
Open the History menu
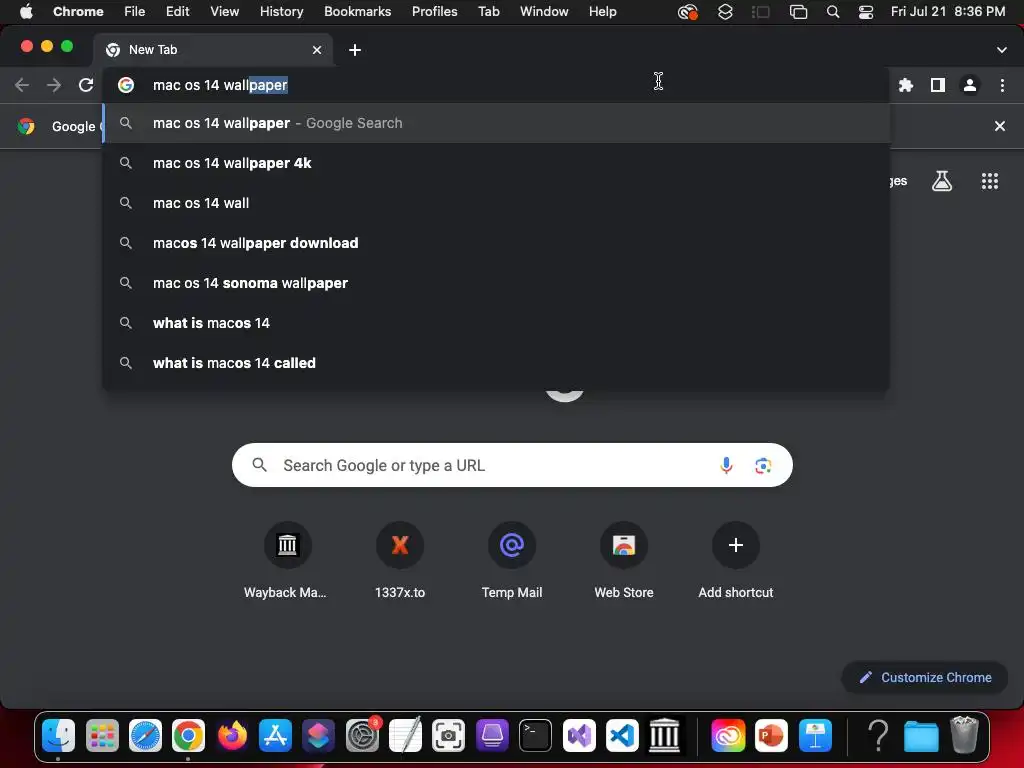point(281,11)
